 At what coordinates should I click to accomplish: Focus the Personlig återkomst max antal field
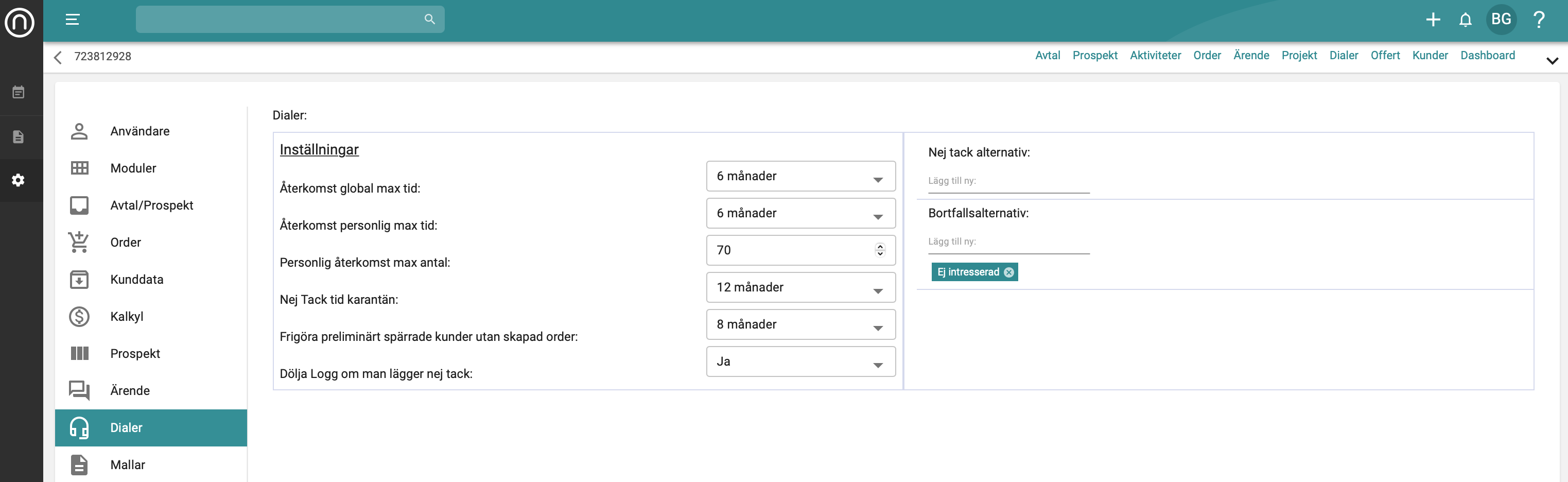pos(800,251)
